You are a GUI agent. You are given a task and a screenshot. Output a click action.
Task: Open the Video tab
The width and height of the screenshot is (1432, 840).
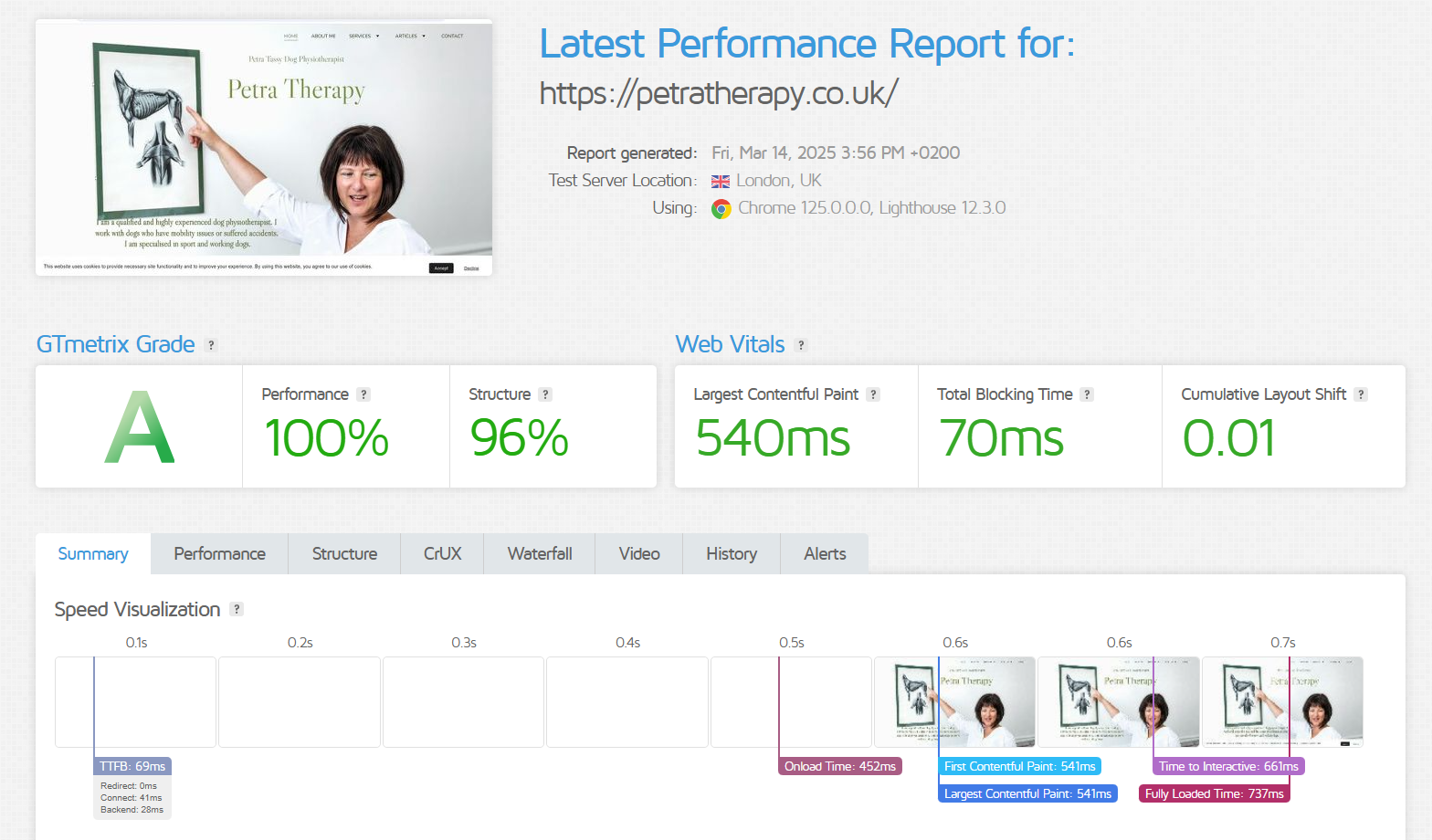(639, 554)
